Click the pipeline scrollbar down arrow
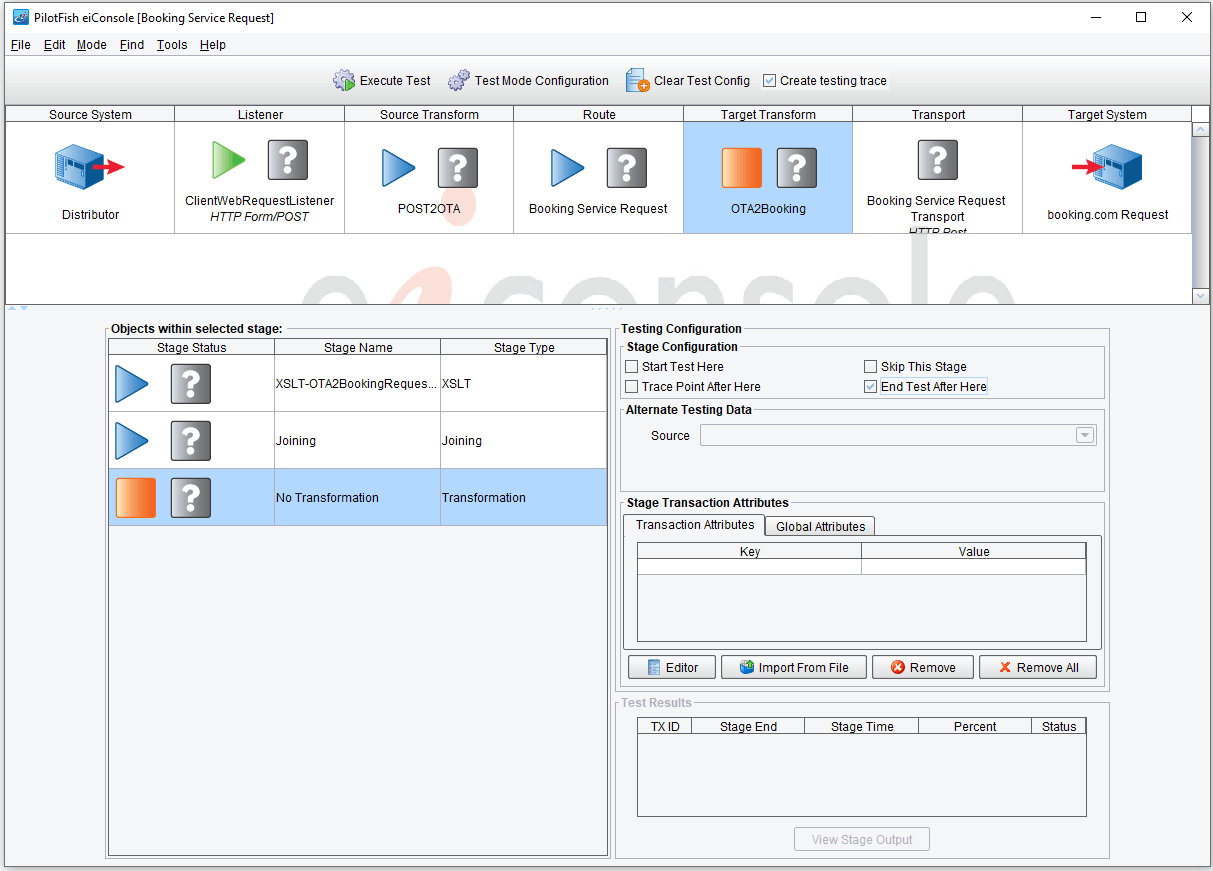This screenshot has width=1213, height=871. click(1201, 295)
